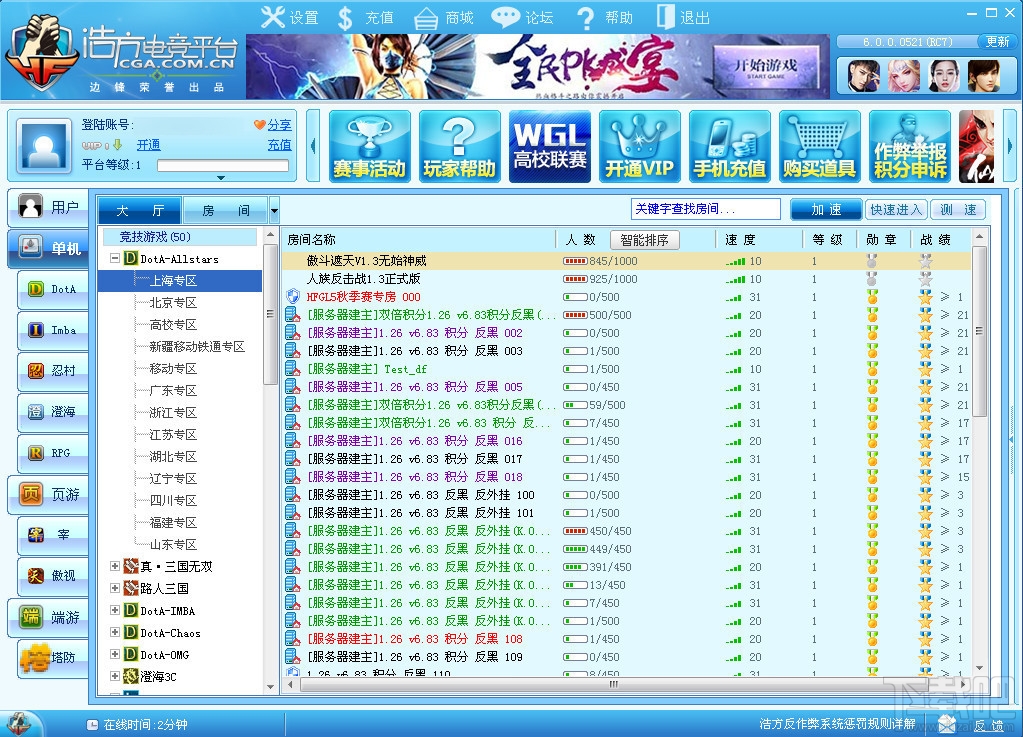This screenshot has height=737, width=1023.
Task: Switch to the 大厅 lobby tab
Action: [x=139, y=211]
